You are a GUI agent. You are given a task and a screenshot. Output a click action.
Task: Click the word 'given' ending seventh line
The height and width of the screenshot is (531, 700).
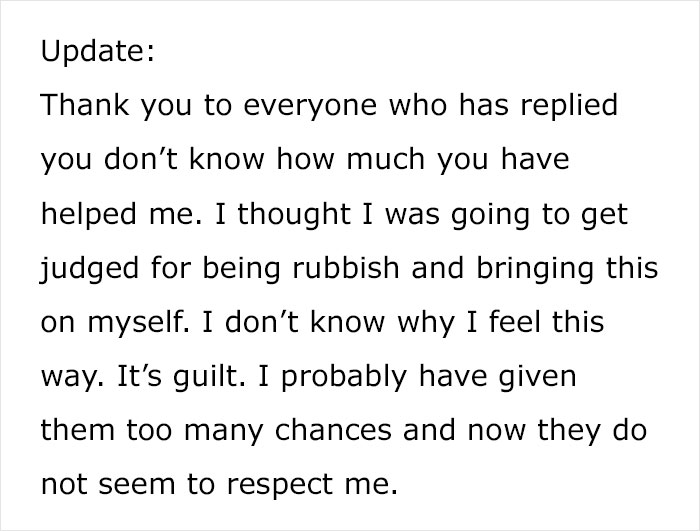(547, 378)
